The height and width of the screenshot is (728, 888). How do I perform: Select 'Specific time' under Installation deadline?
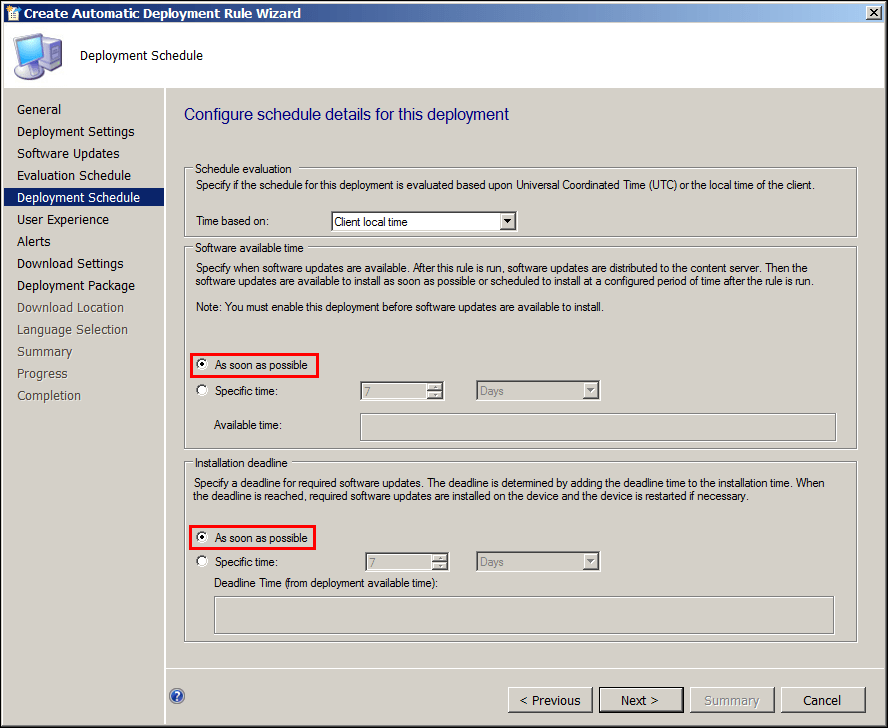tap(203, 562)
